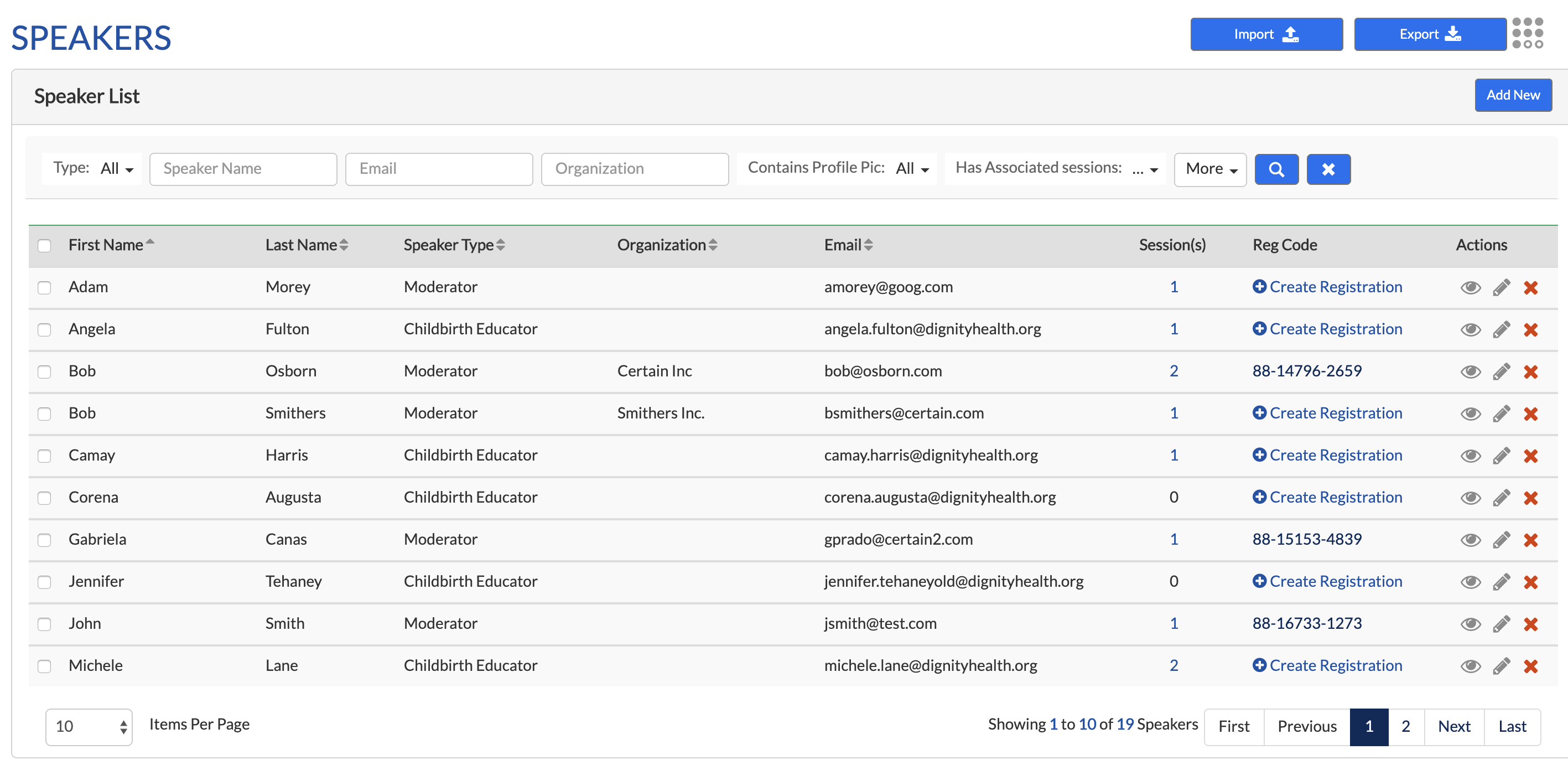Check the box for Angela Fulton
This screenshot has width=1568, height=765.
pyautogui.click(x=44, y=329)
